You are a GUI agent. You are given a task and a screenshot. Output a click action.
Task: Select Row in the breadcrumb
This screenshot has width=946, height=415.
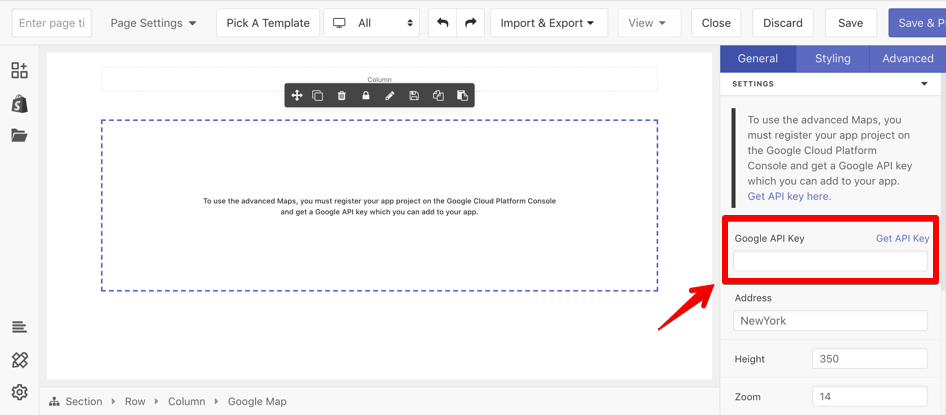coord(135,401)
